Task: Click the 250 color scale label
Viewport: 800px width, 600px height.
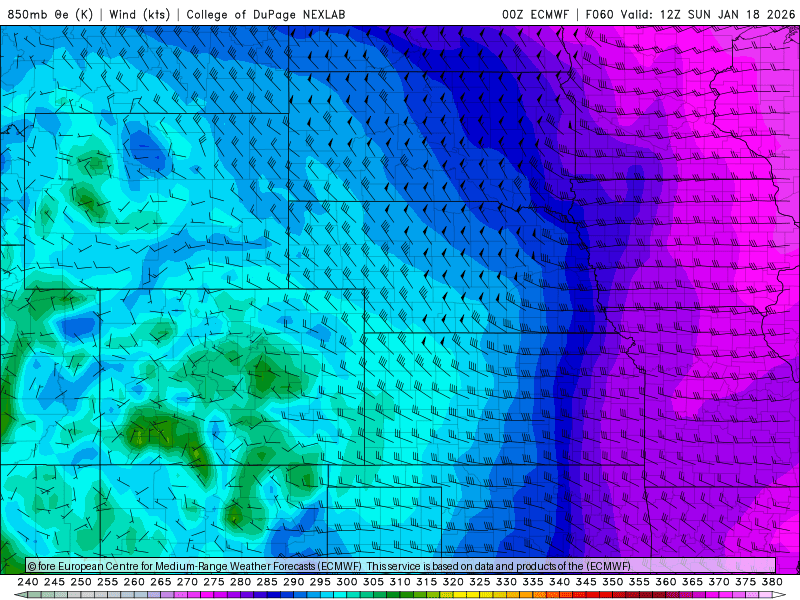Action: [81, 582]
